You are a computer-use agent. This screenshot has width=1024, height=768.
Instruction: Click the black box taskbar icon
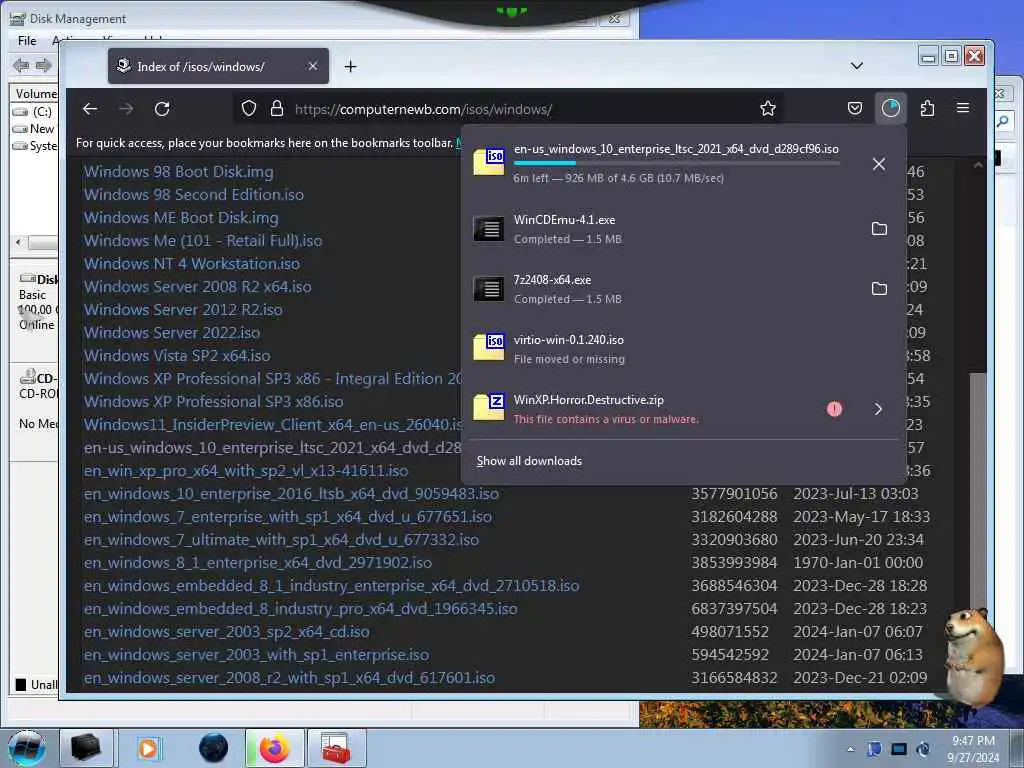click(x=86, y=748)
